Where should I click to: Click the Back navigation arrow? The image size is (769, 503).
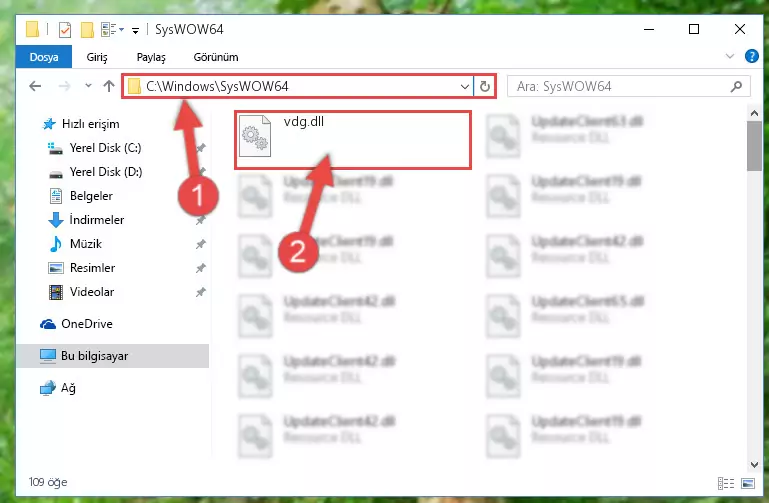tap(35, 86)
